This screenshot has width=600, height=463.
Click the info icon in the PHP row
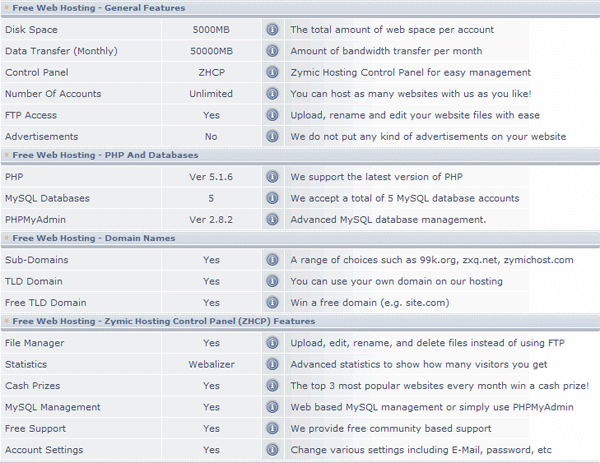pos(272,177)
